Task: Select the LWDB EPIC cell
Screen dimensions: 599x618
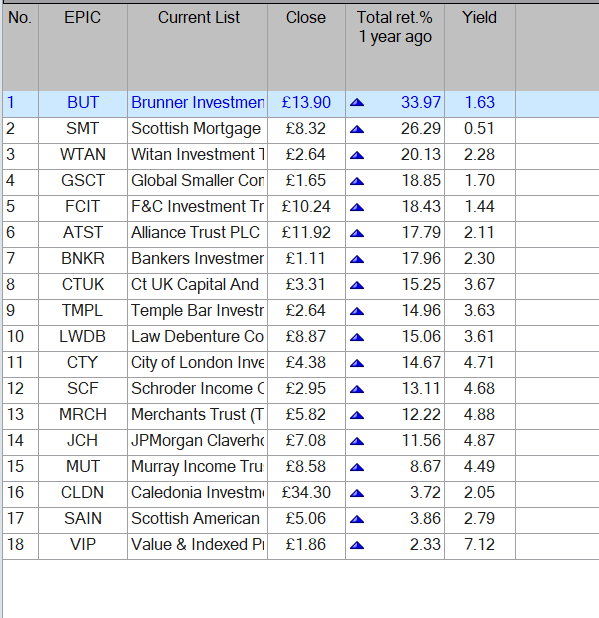Action: (83, 337)
